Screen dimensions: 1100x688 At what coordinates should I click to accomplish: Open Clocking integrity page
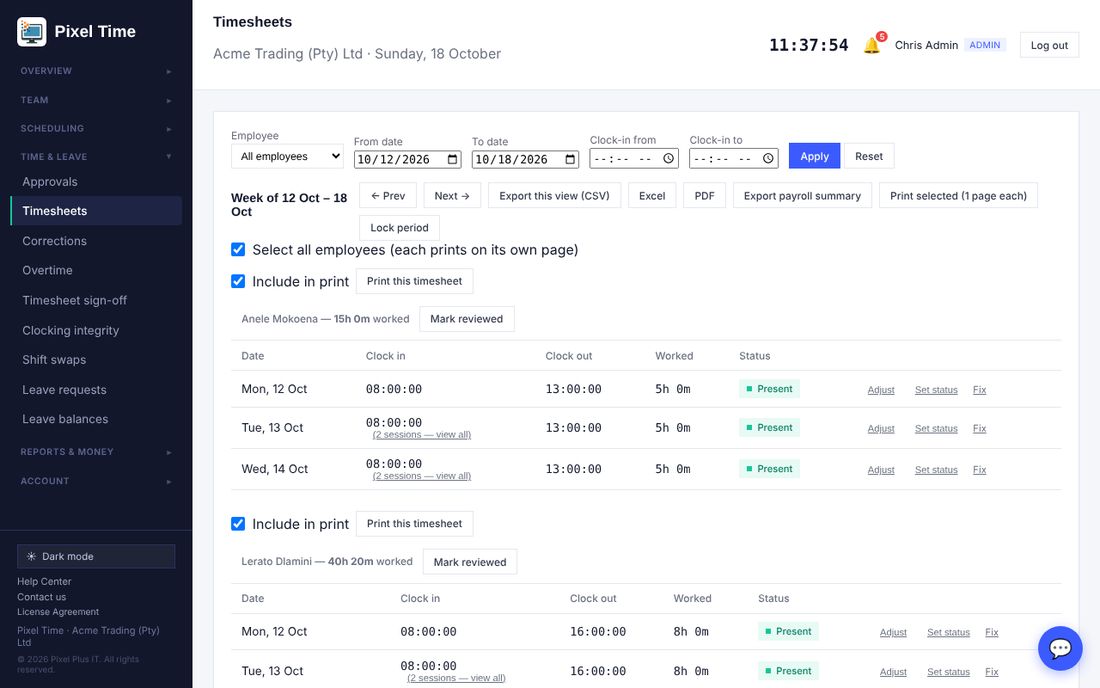(96, 330)
